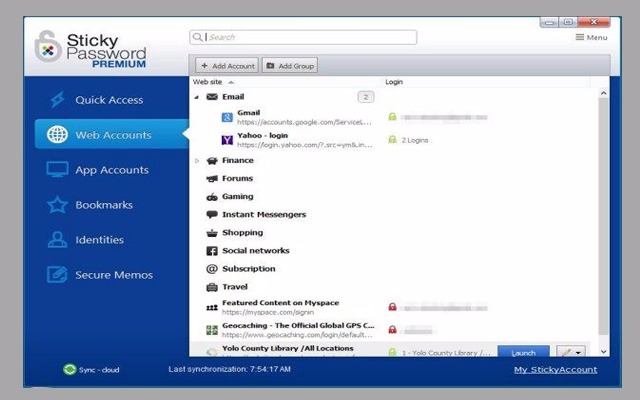Viewport: 640px width, 400px height.
Task: Expand the Finance group
Action: [197, 161]
